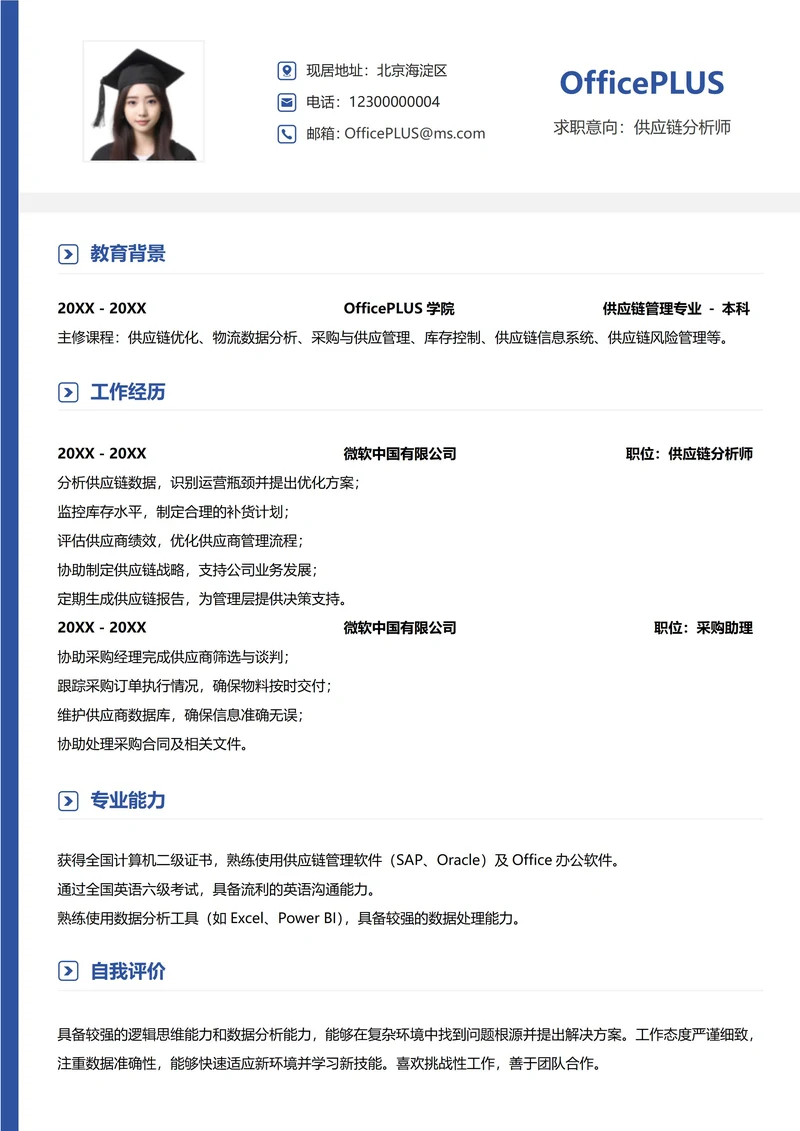Click 供应链管理专业 - 本科 degree text
Screen dimensions: 800x1131
[x=676, y=309]
